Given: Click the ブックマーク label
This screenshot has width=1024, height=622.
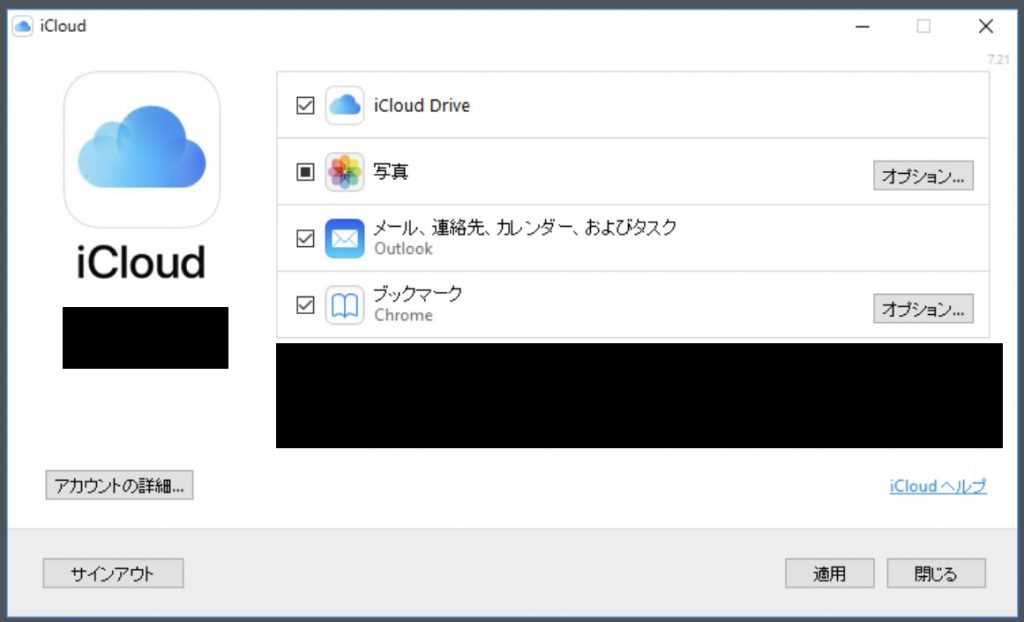Looking at the screenshot, I should coord(418,294).
